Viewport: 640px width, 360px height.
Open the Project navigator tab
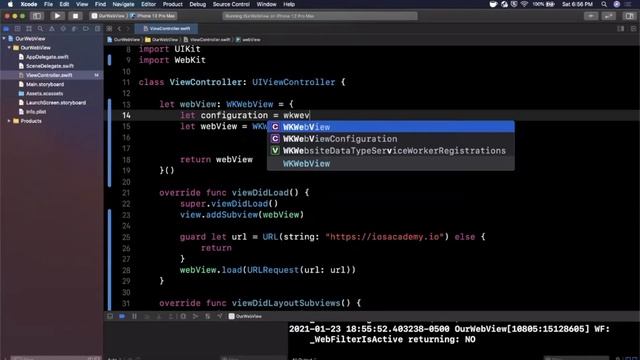click(x=6, y=29)
